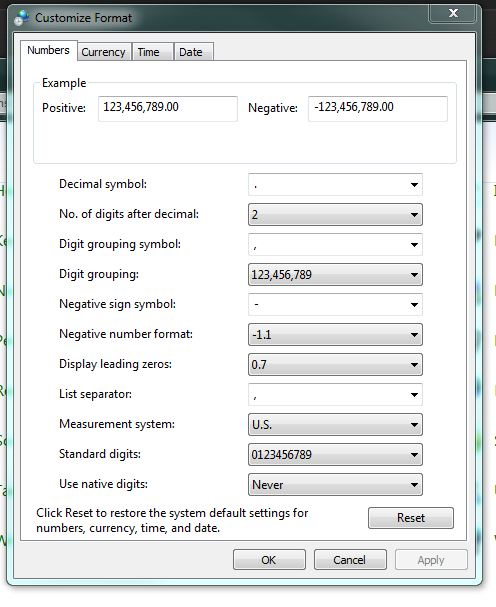Open the List separator combo box
The image size is (496, 607).
click(335, 394)
